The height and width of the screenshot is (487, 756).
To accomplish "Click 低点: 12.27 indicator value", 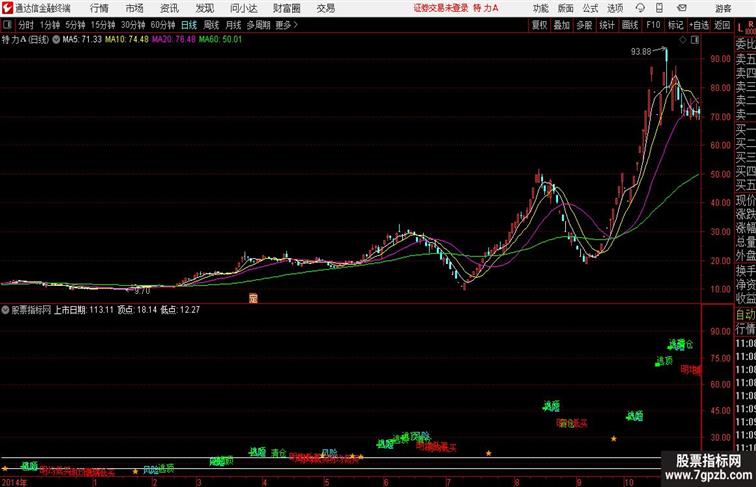I will tap(180, 310).
